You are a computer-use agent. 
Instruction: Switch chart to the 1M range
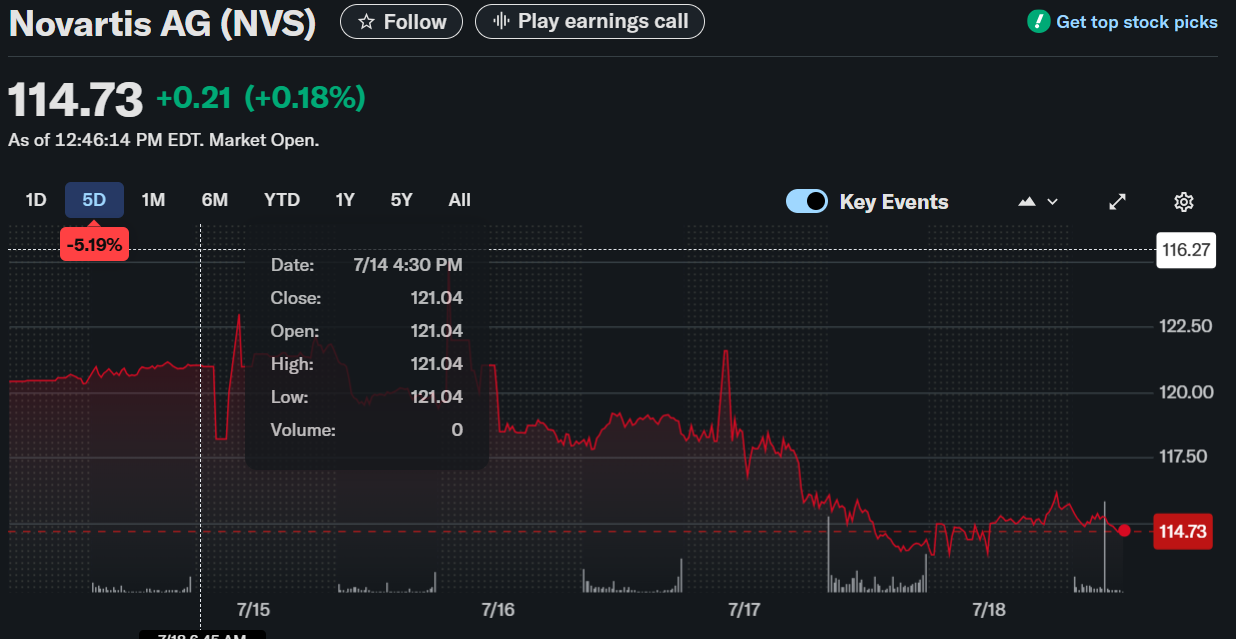(153, 200)
